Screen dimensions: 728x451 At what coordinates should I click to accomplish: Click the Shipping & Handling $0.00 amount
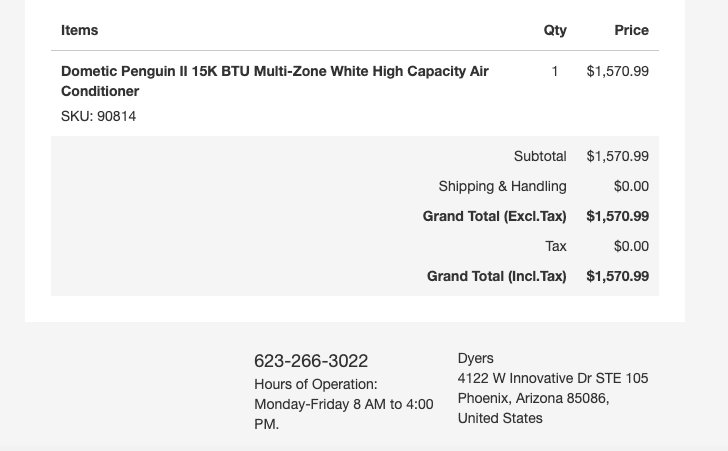coord(631,186)
